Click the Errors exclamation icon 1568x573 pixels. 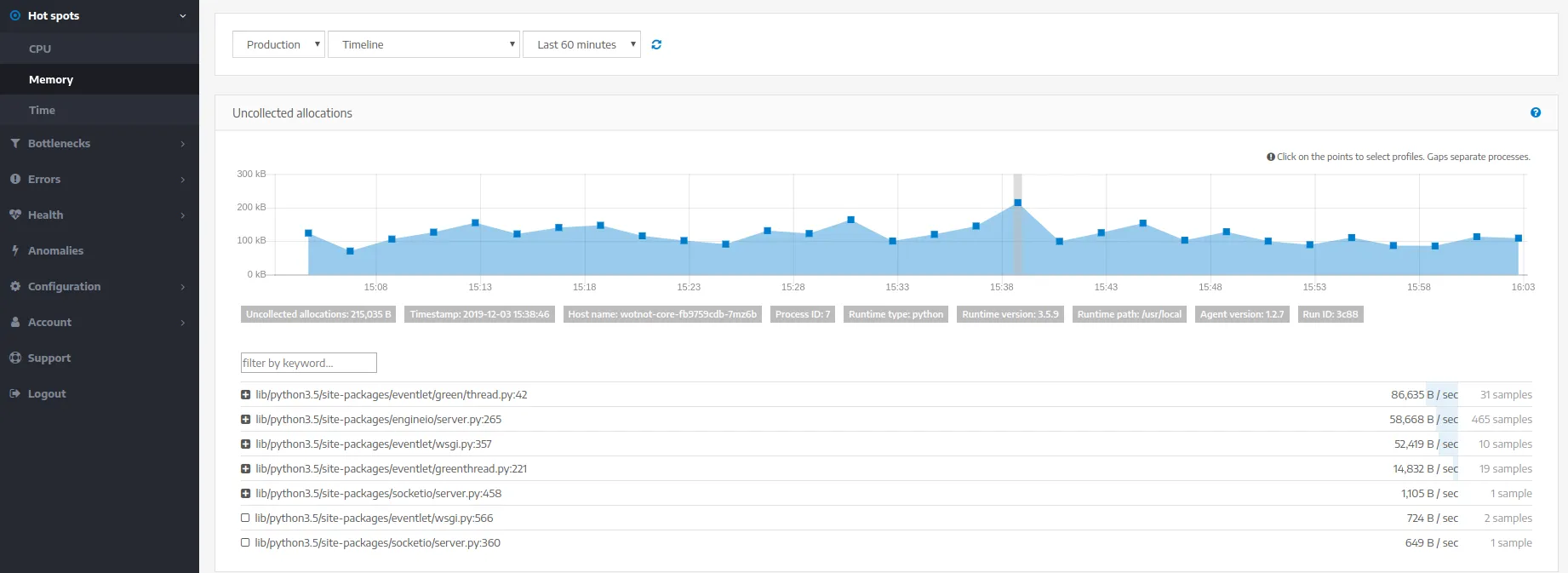[15, 179]
